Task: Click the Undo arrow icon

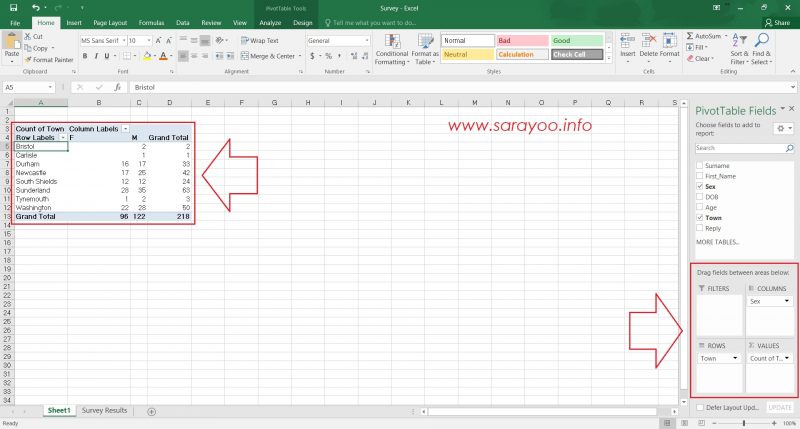Action: tap(35, 8)
